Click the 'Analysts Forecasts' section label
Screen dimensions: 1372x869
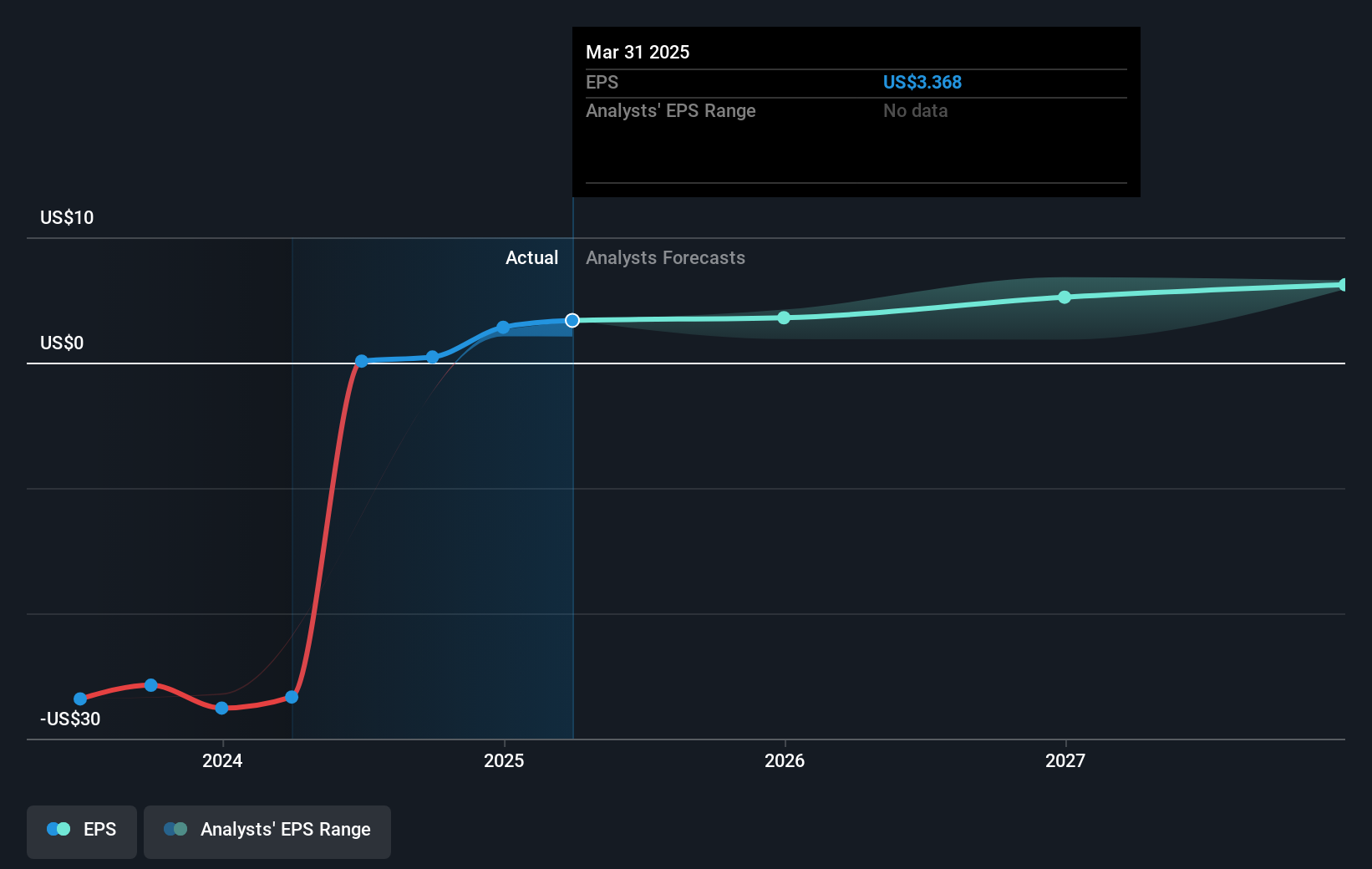pos(666,258)
